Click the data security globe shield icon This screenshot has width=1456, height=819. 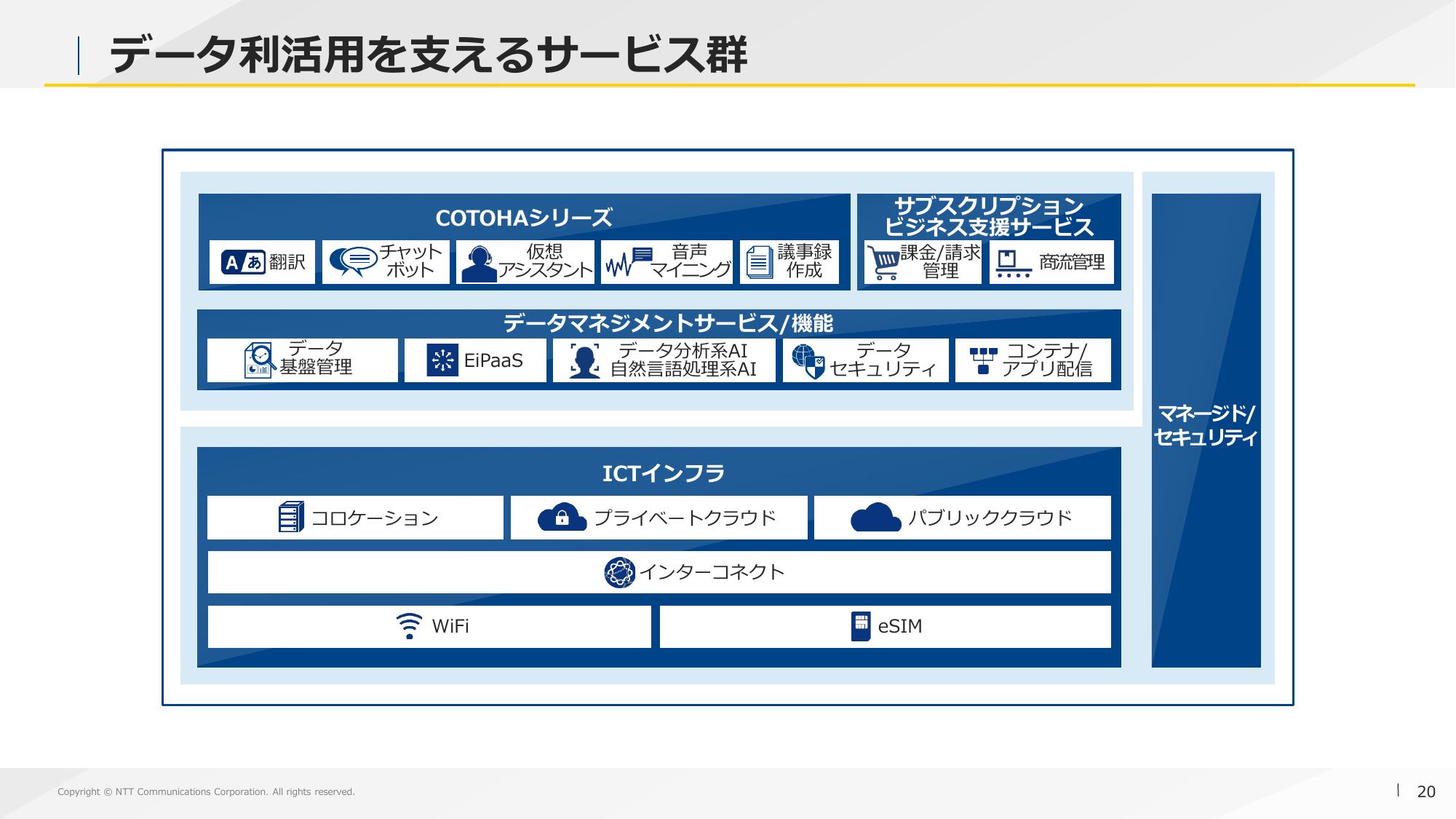(808, 361)
